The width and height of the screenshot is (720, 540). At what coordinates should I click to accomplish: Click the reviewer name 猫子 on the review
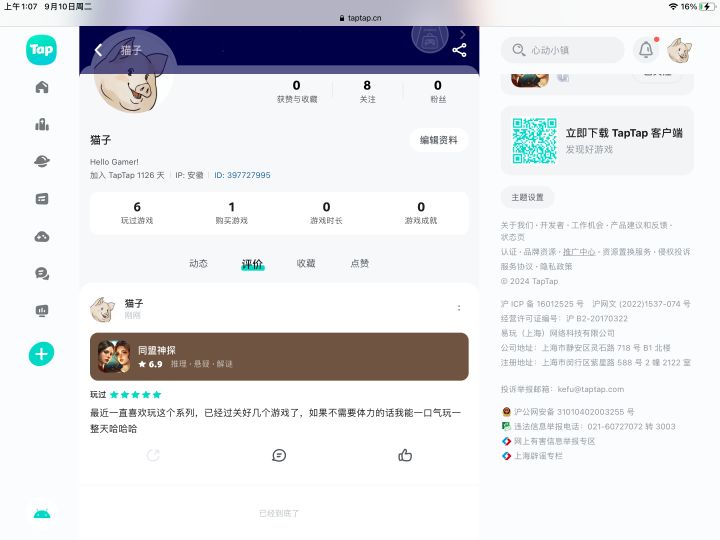[134, 304]
